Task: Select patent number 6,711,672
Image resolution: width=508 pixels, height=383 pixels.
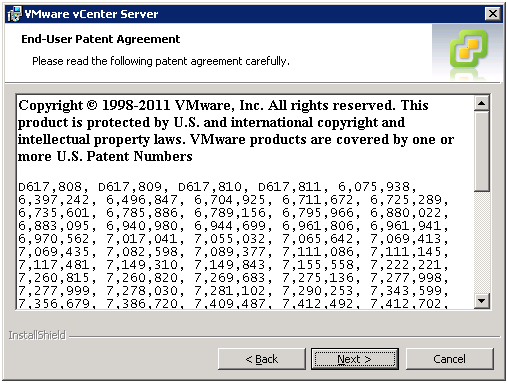Action: pyautogui.click(x=318, y=200)
